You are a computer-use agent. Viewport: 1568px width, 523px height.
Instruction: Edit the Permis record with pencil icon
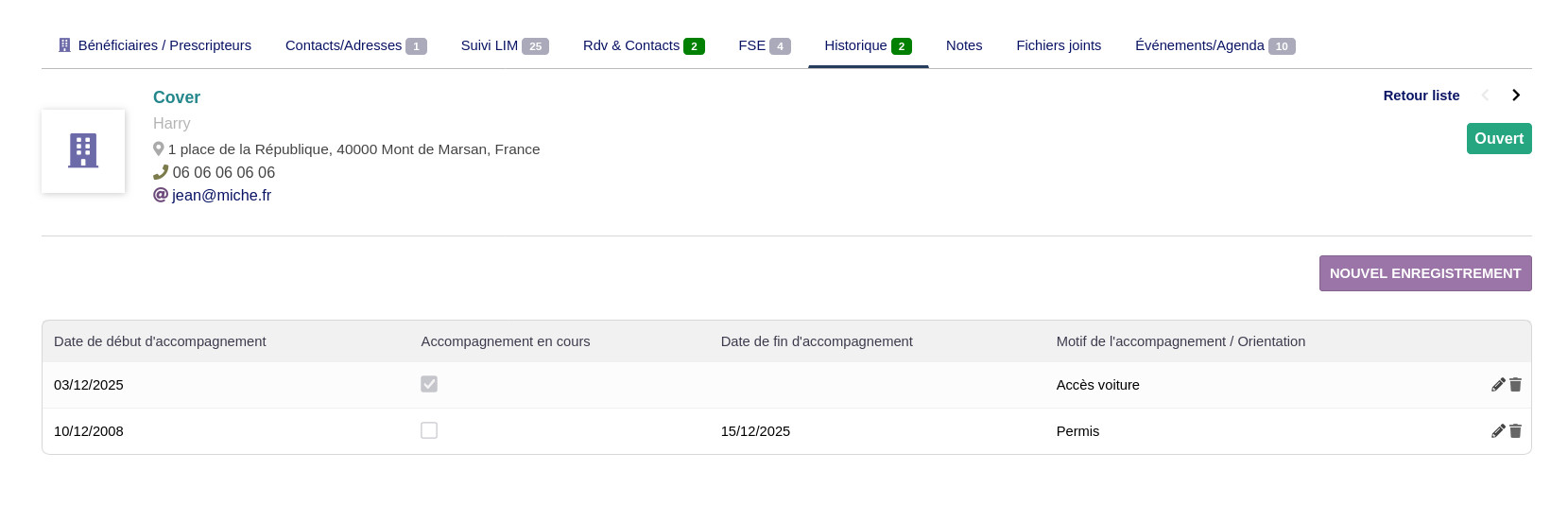point(1497,431)
